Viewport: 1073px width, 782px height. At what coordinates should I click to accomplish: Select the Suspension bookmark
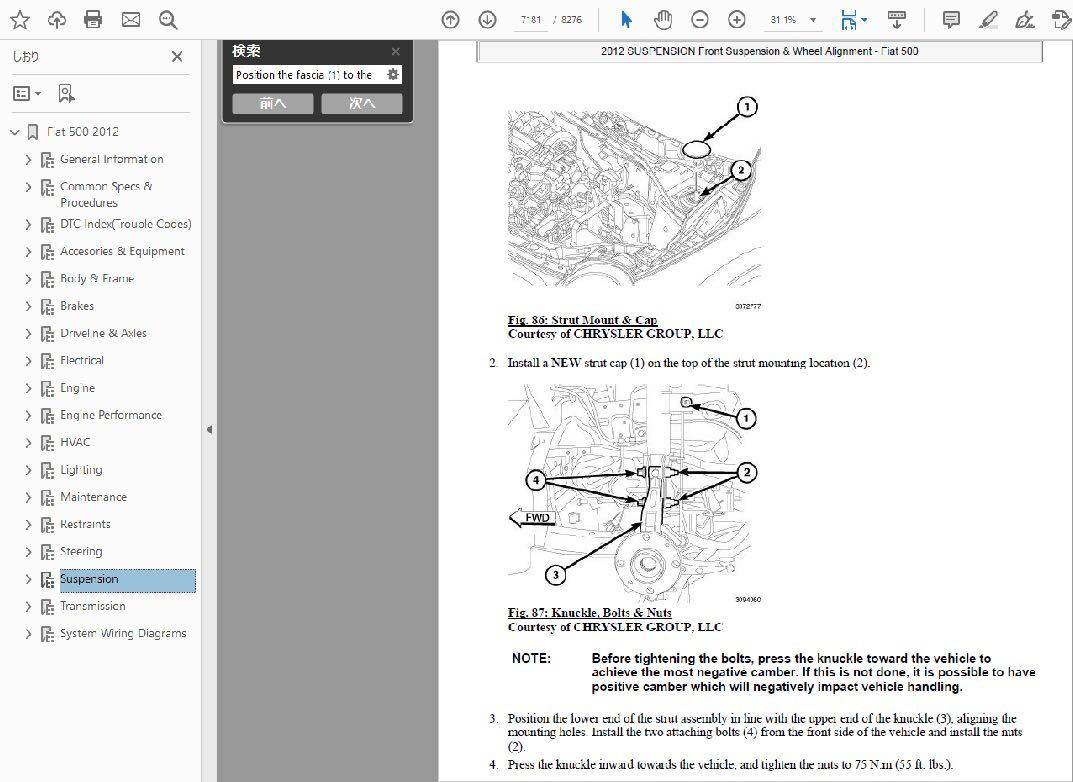89,579
